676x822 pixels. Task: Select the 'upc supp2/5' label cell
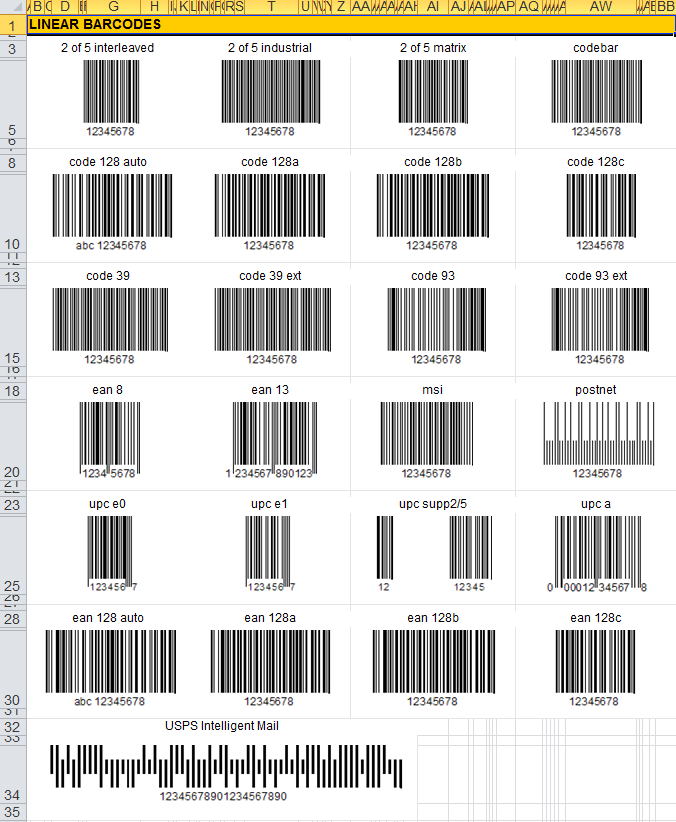pos(433,504)
